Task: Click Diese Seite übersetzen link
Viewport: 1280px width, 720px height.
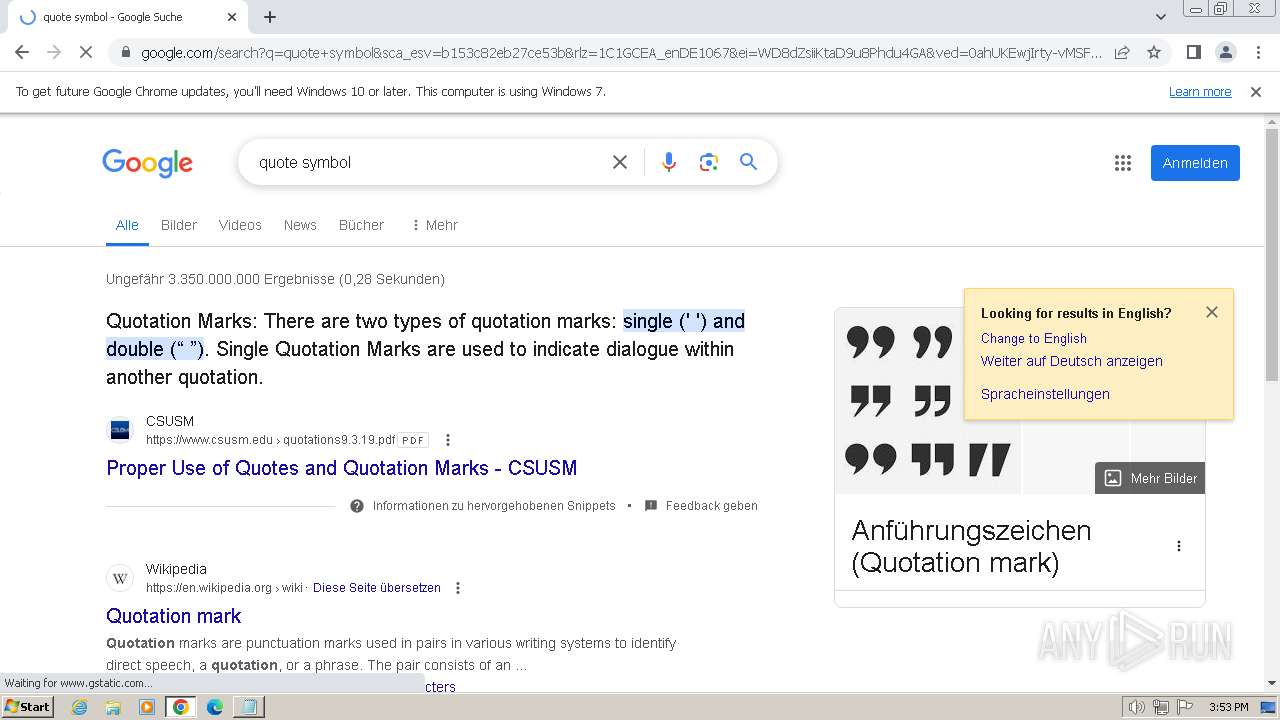Action: pos(377,588)
